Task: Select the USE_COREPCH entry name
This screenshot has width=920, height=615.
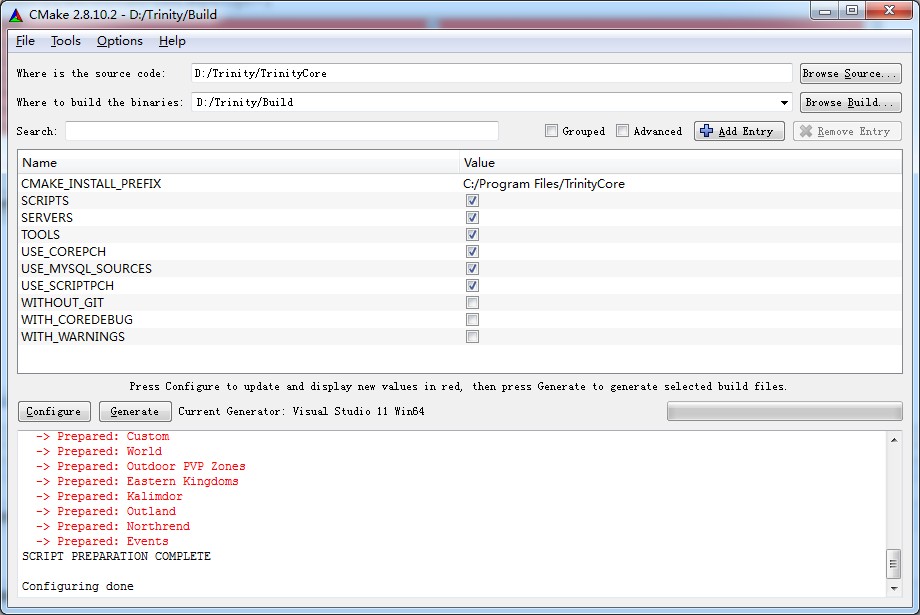Action: 63,252
